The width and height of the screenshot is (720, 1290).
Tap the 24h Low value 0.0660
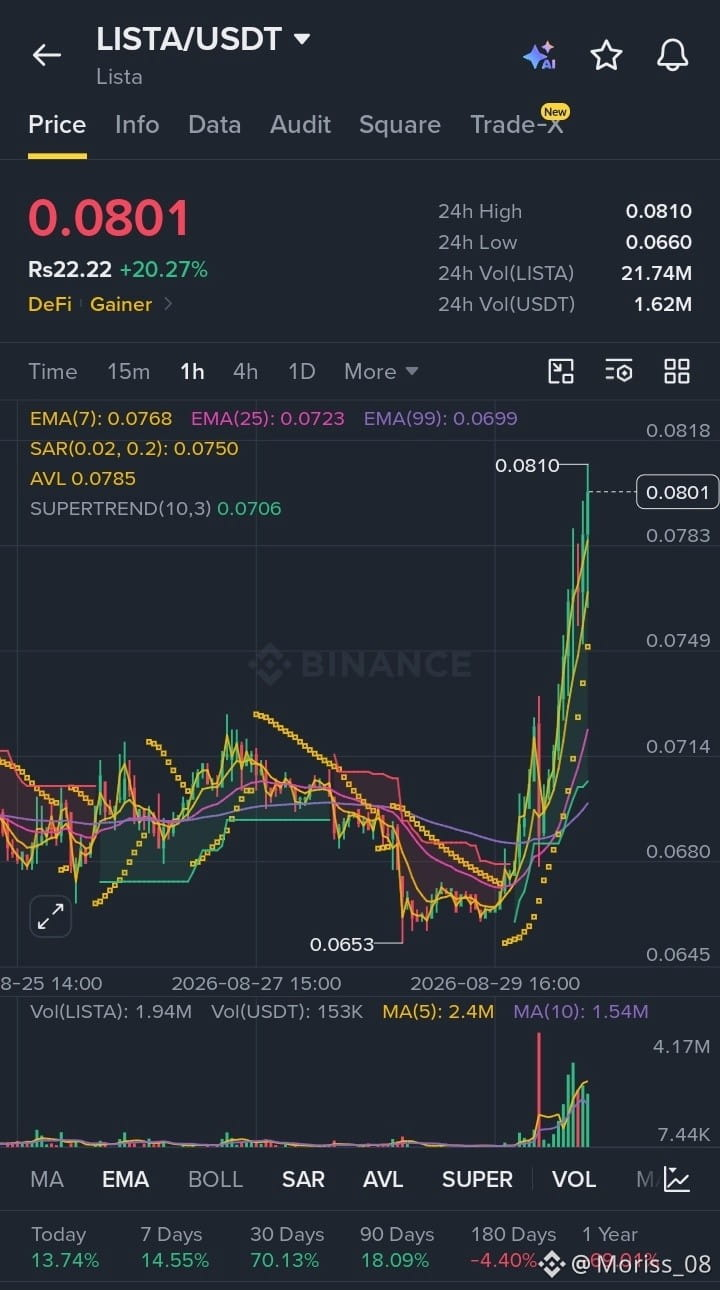659,242
